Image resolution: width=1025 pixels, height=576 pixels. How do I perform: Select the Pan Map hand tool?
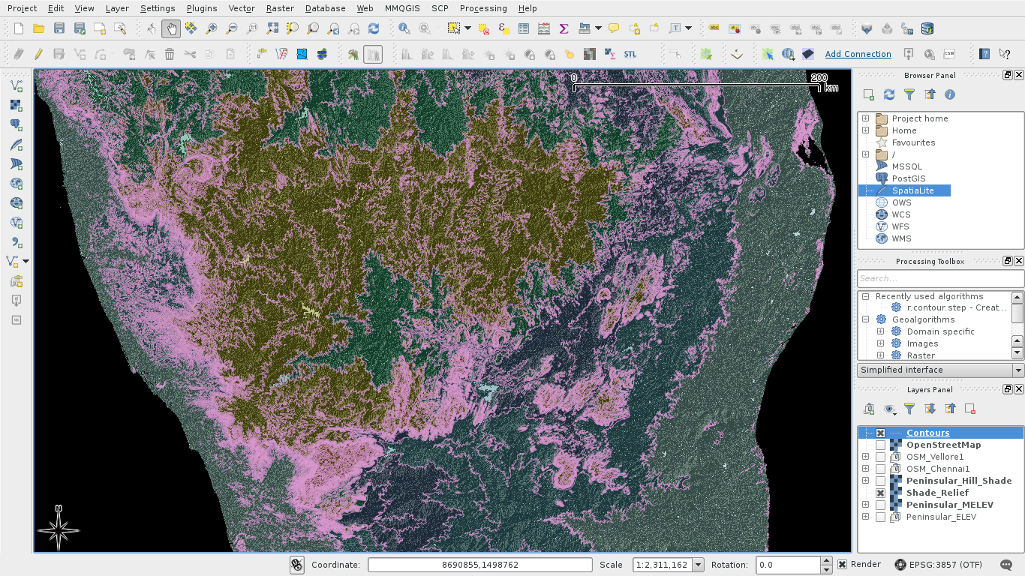coord(171,29)
